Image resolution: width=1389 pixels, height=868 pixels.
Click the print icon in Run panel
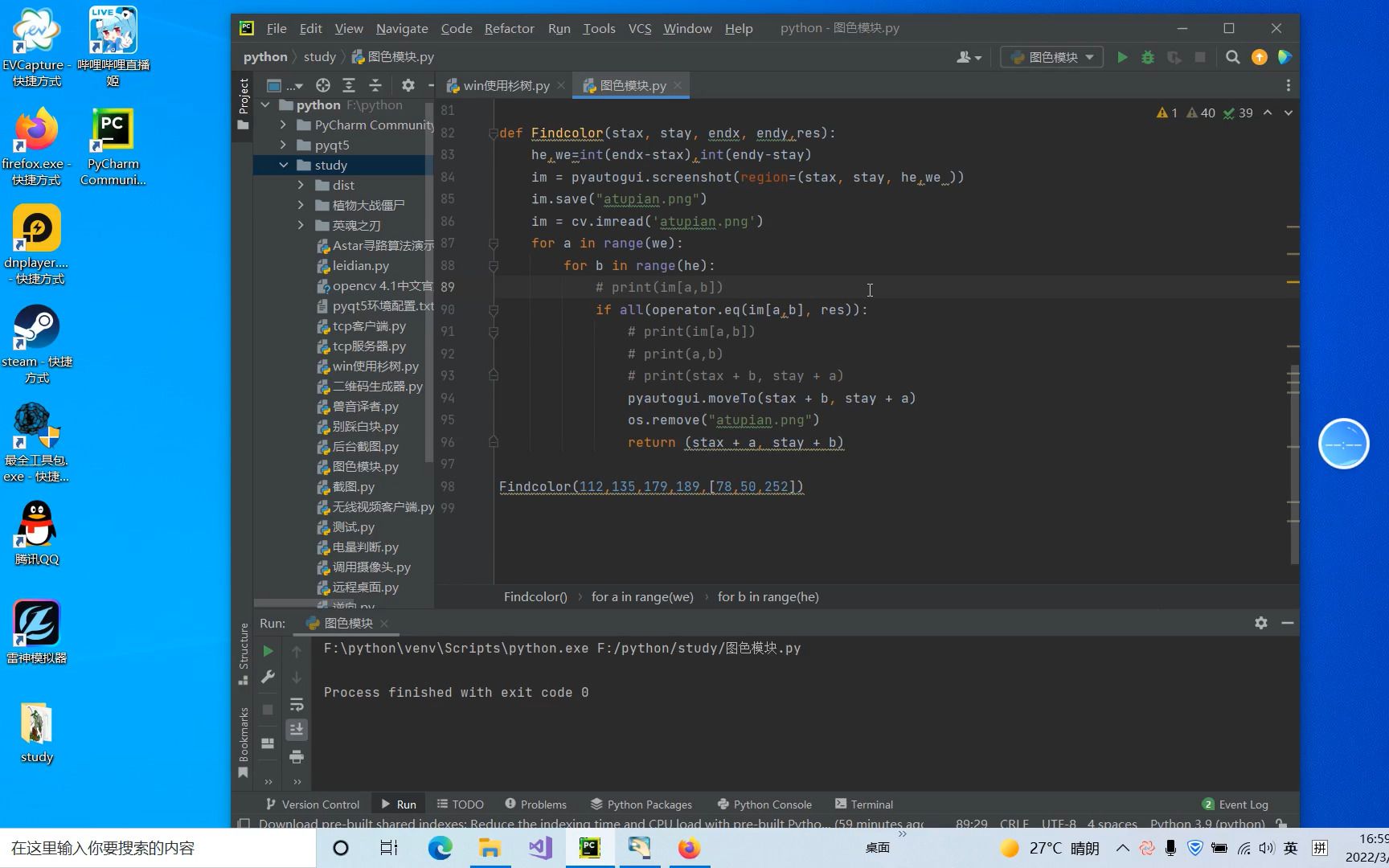(x=297, y=756)
